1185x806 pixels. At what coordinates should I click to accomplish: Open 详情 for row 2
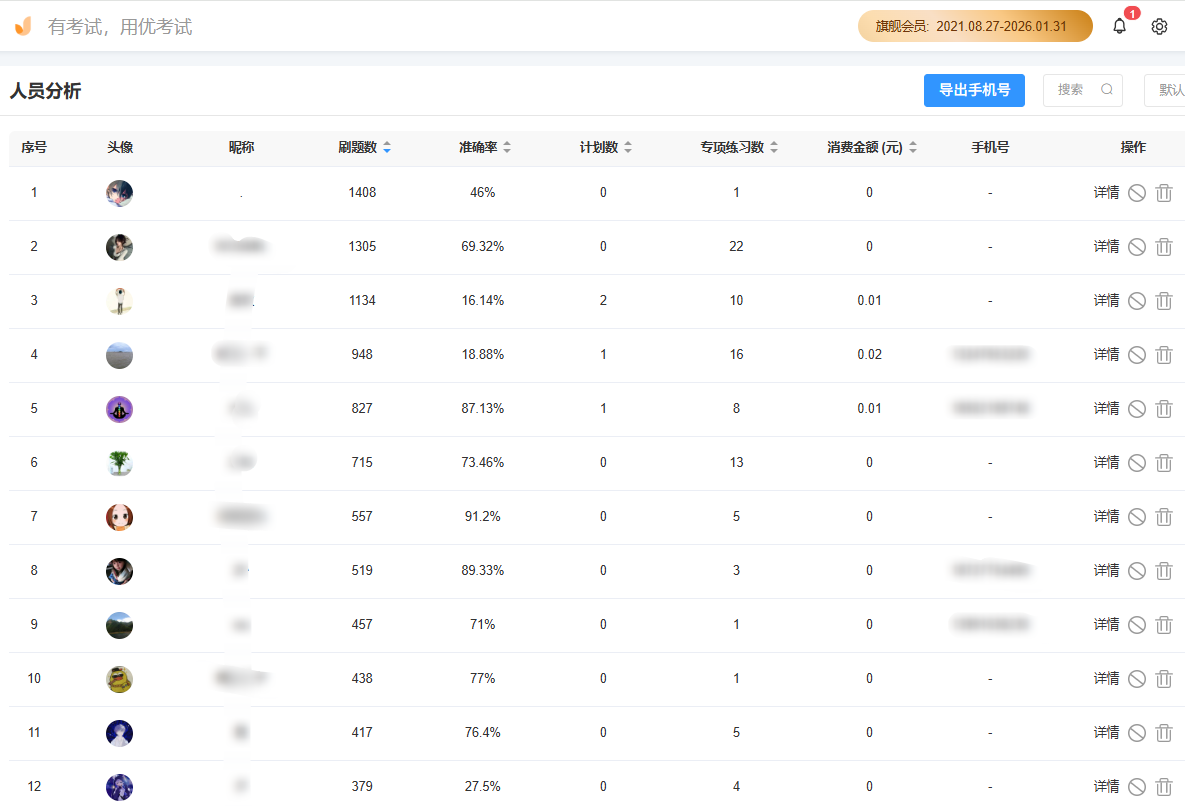tap(1106, 247)
